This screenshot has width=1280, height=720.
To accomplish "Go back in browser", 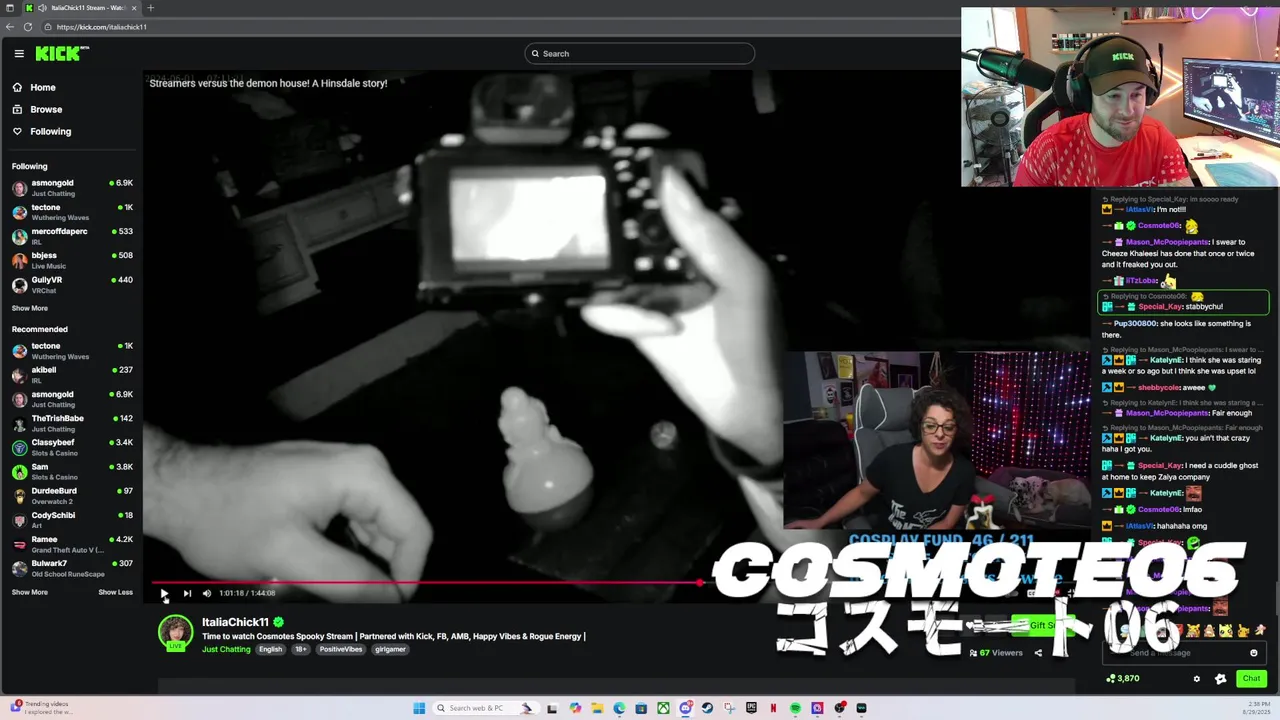I will (x=10, y=27).
